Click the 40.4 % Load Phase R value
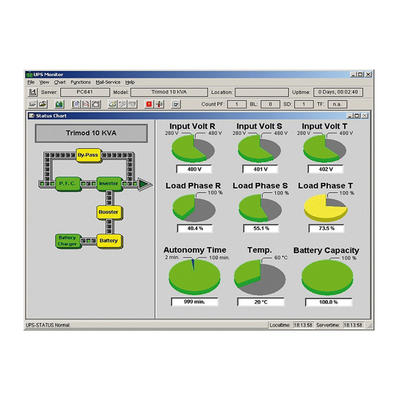Viewport: 400px width, 400px height. click(195, 228)
